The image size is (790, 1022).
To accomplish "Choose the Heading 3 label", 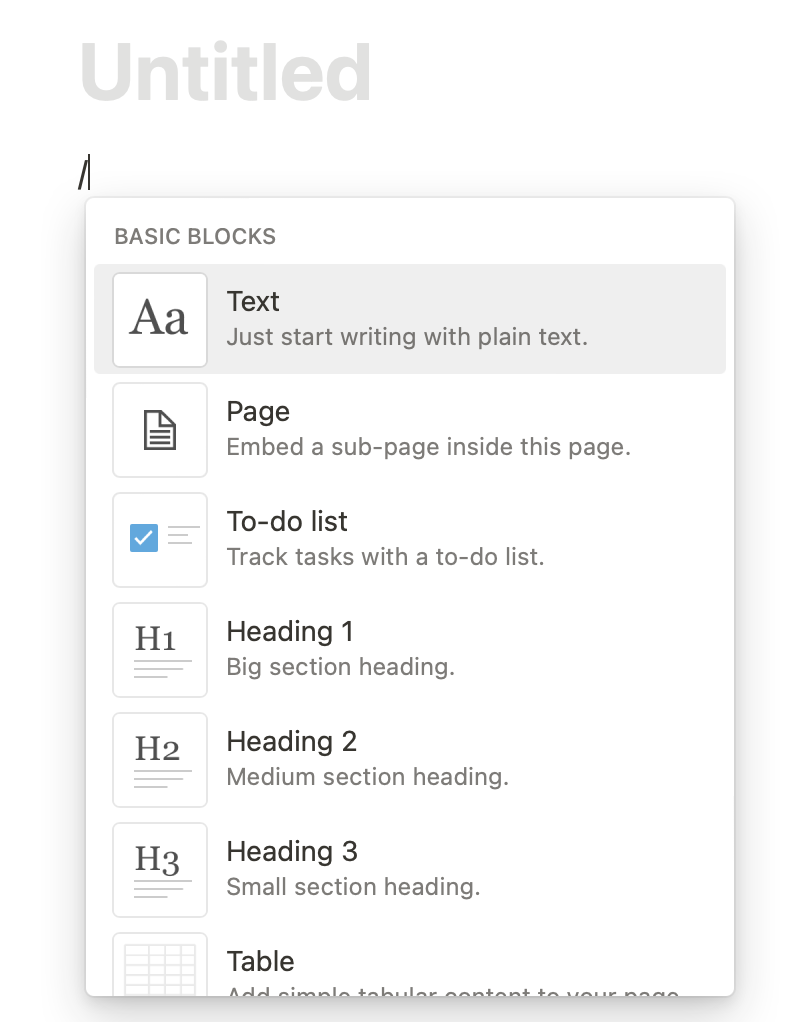I will (x=292, y=852).
